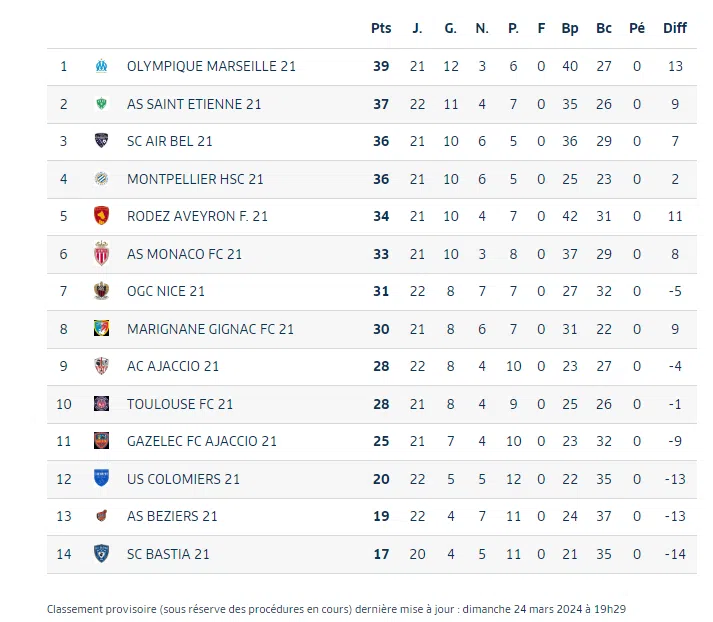Viewport: 713px width, 622px height.
Task: Open the Olympique Marseille 21 team link
Action: coord(211,66)
